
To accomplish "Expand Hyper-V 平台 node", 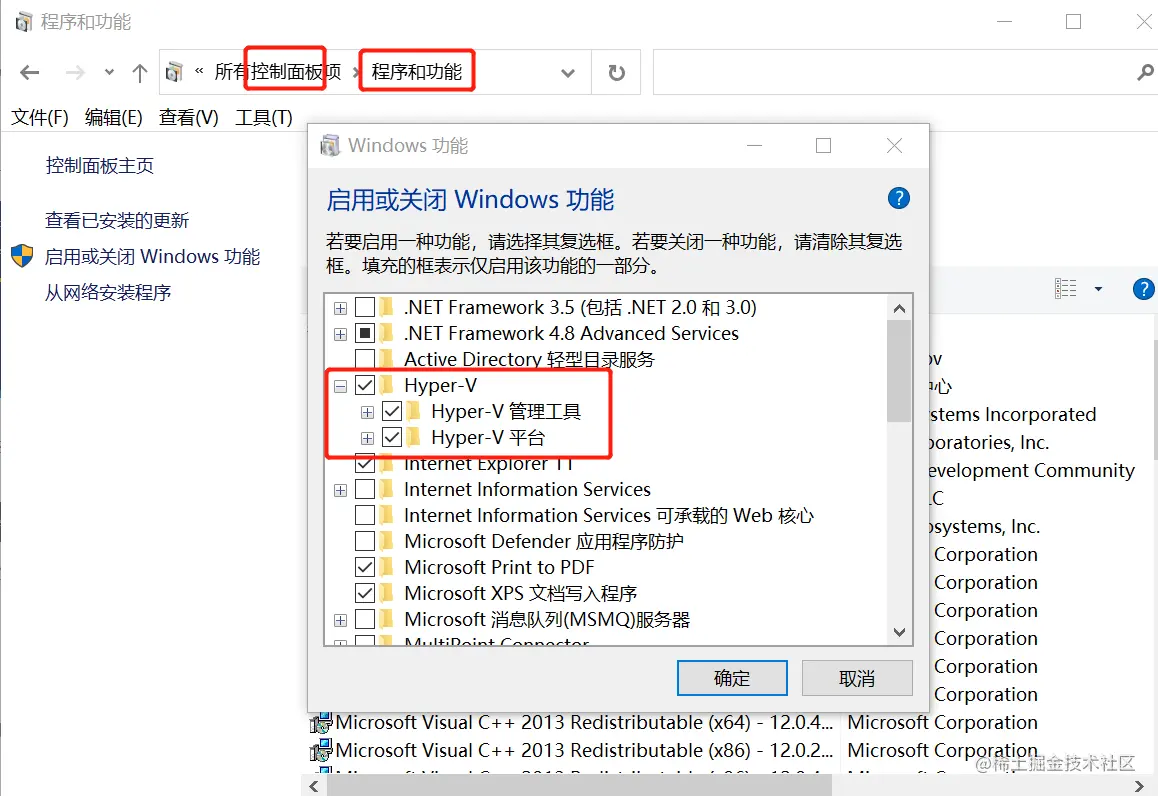I will (367, 438).
